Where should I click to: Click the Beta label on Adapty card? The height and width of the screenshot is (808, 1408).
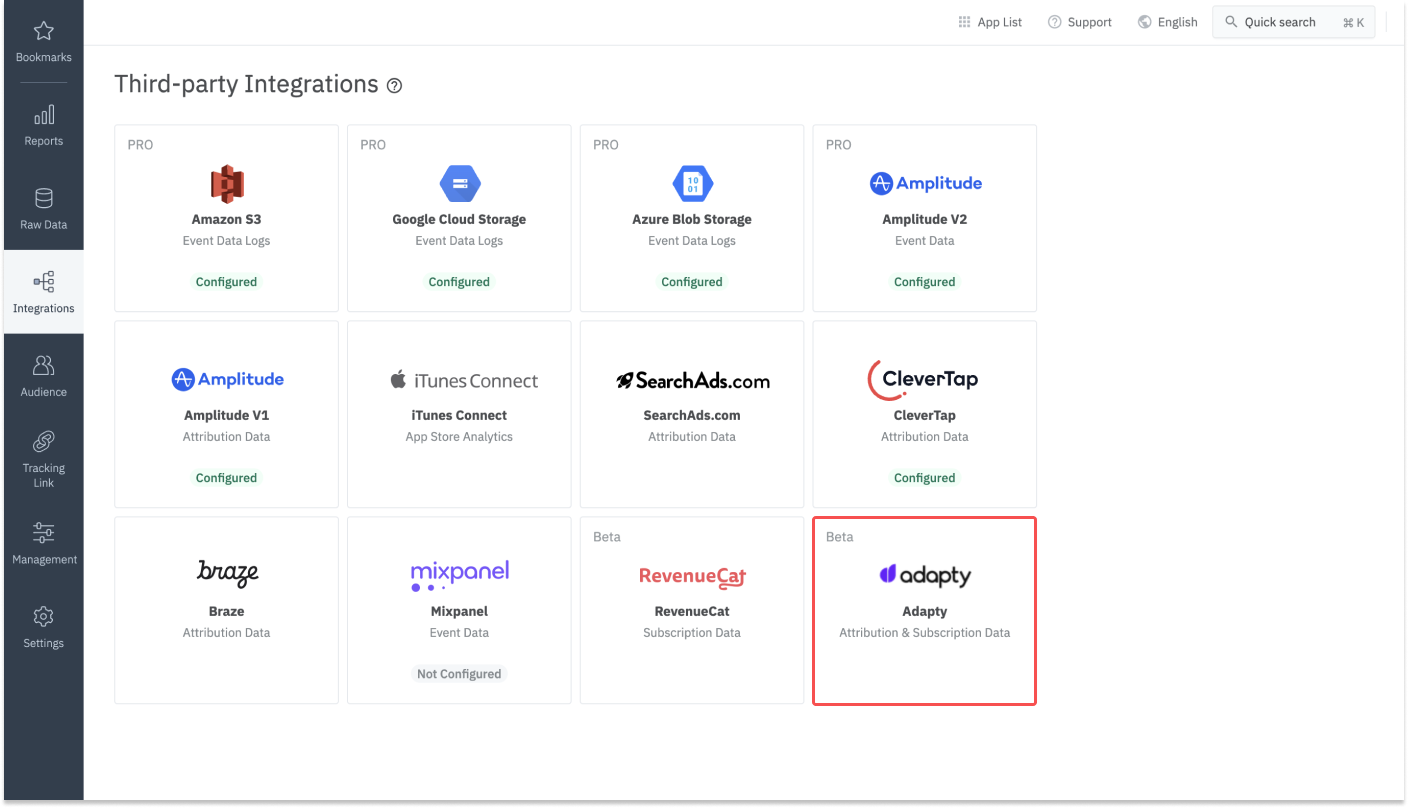point(840,537)
